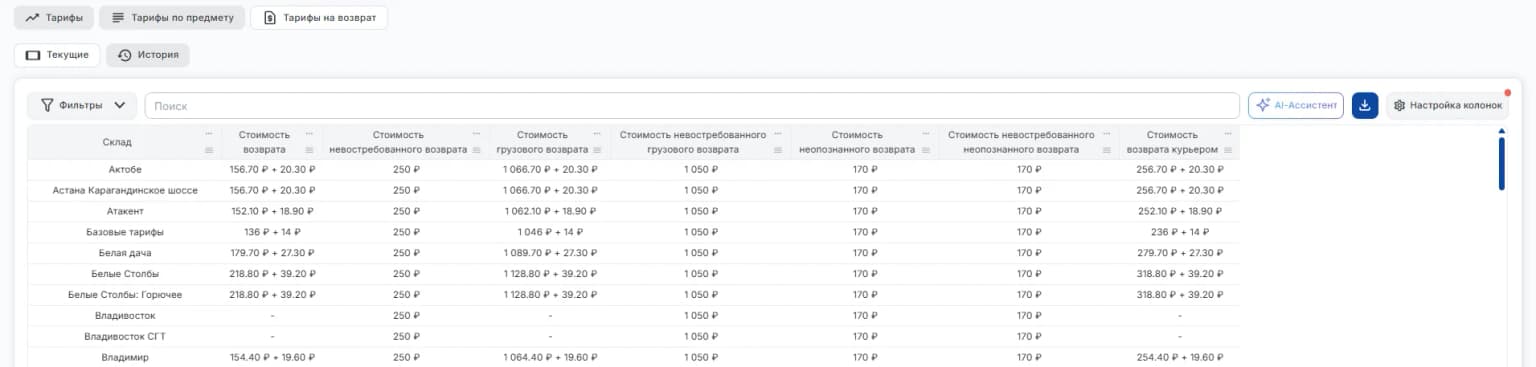Show Текущие tariffs
Screen dimensions: 1536x367
(57, 55)
